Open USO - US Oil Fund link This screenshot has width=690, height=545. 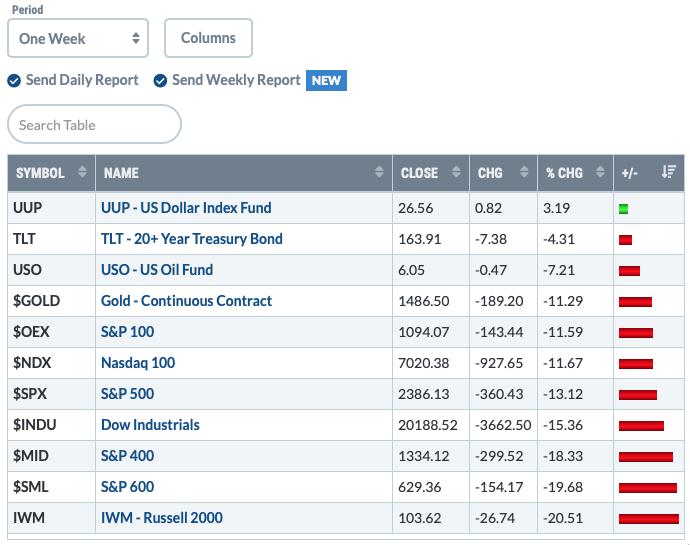157,269
